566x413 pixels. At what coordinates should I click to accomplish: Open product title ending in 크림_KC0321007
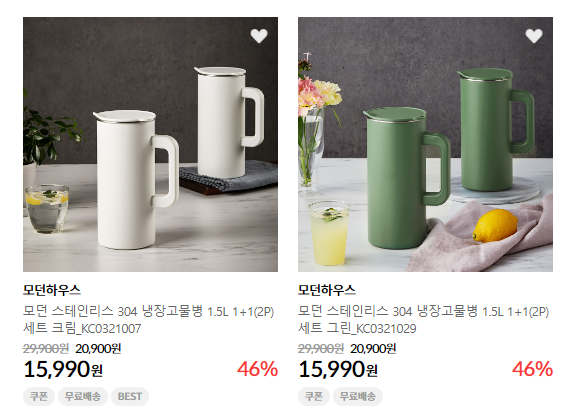click(149, 320)
